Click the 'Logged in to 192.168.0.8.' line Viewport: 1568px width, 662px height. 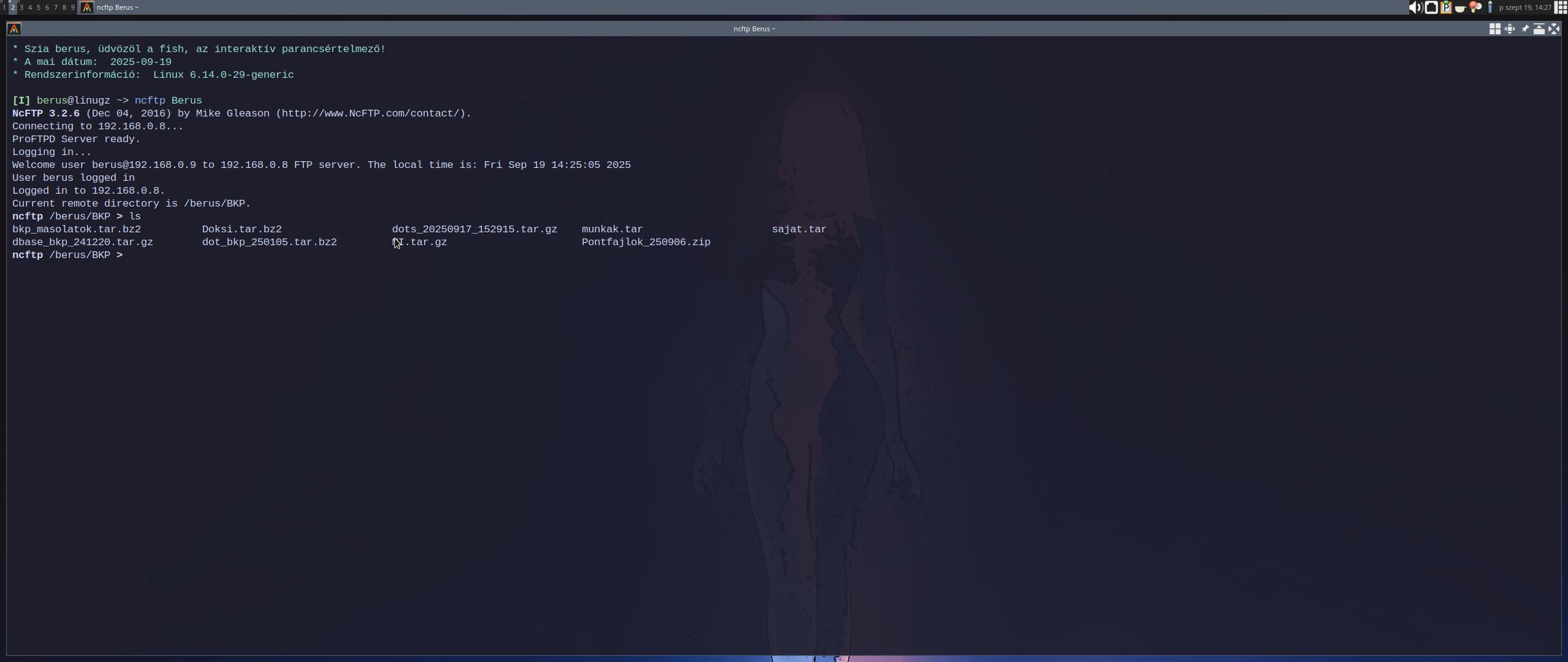coord(89,191)
